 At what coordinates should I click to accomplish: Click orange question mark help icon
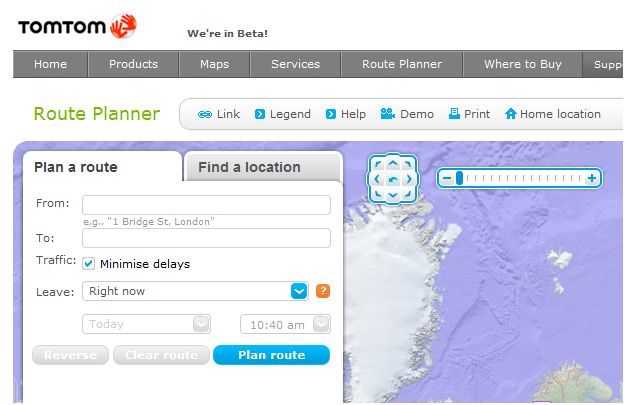pos(323,291)
